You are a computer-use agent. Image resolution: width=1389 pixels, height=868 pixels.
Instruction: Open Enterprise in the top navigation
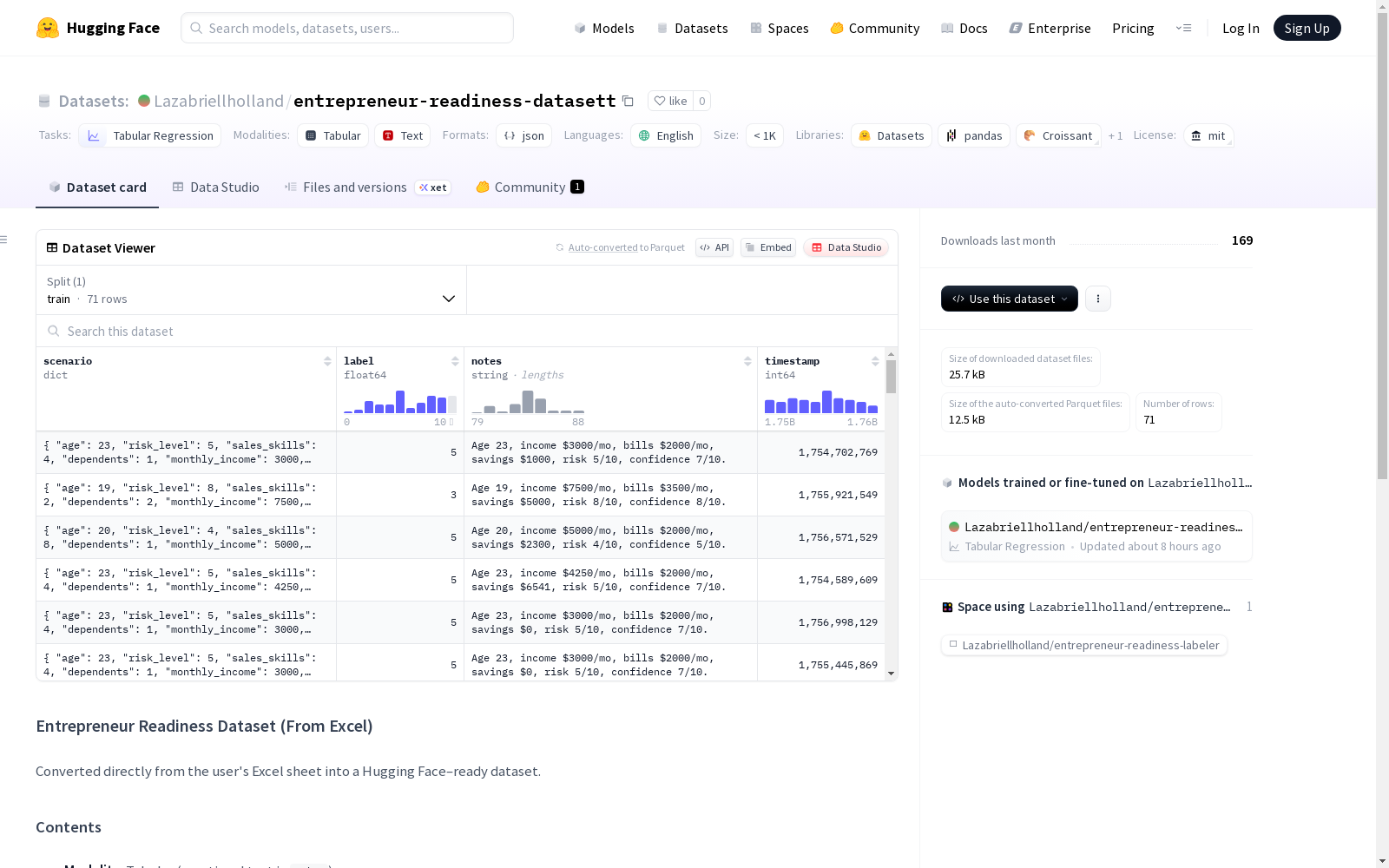click(1050, 28)
